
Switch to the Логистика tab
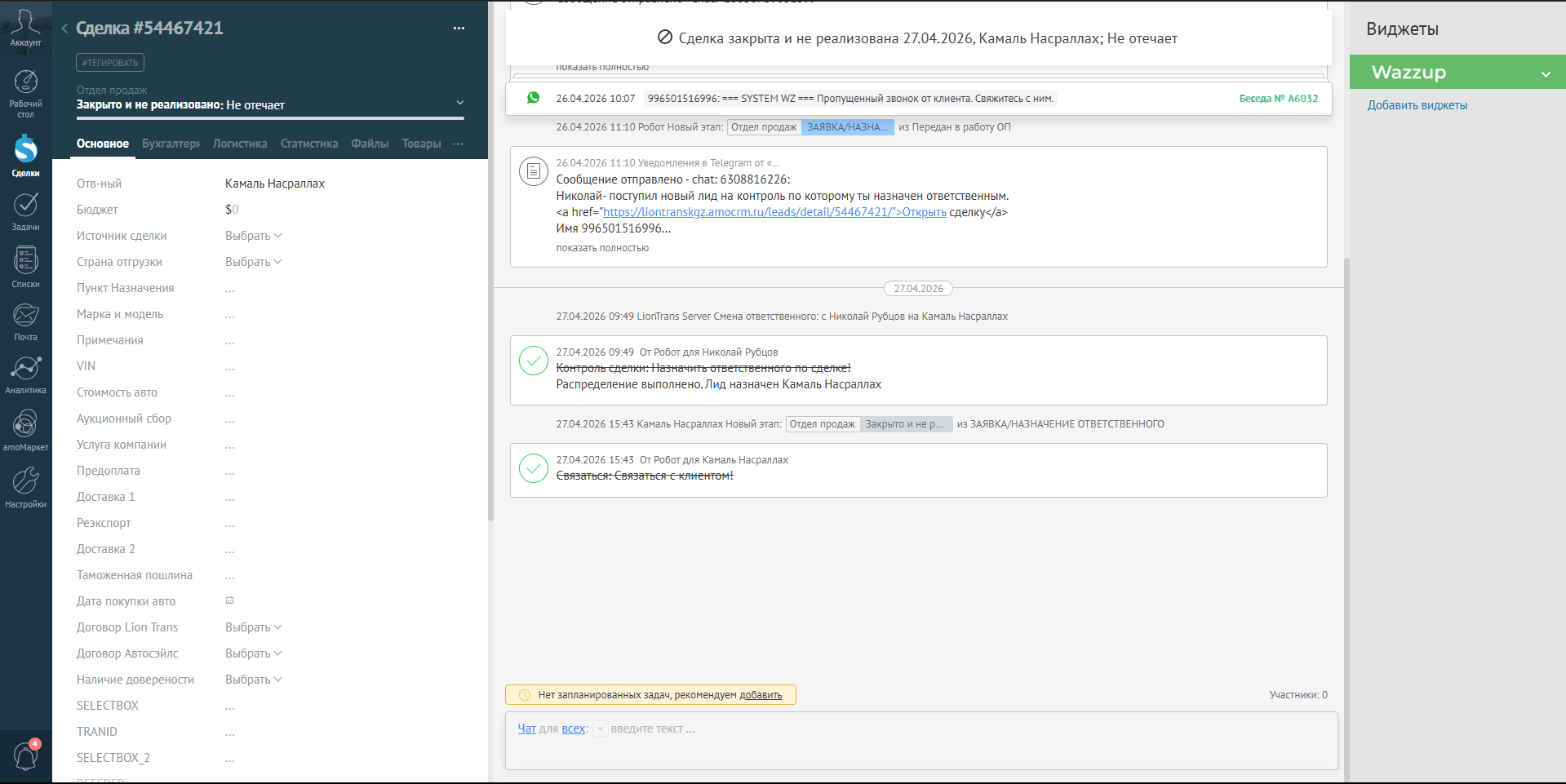pyautogui.click(x=240, y=144)
